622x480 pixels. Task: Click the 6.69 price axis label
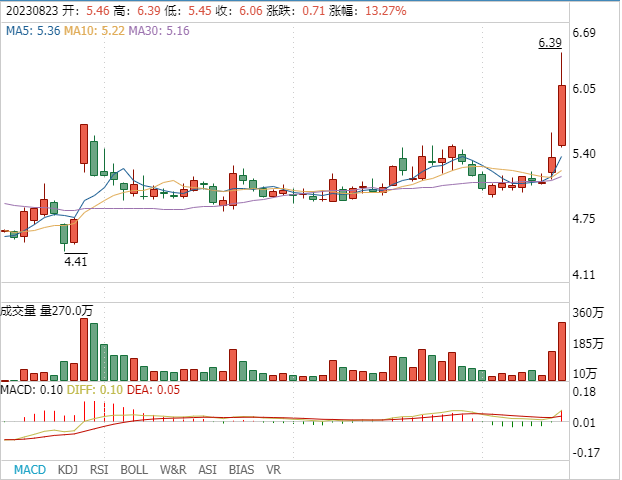[x=584, y=33]
